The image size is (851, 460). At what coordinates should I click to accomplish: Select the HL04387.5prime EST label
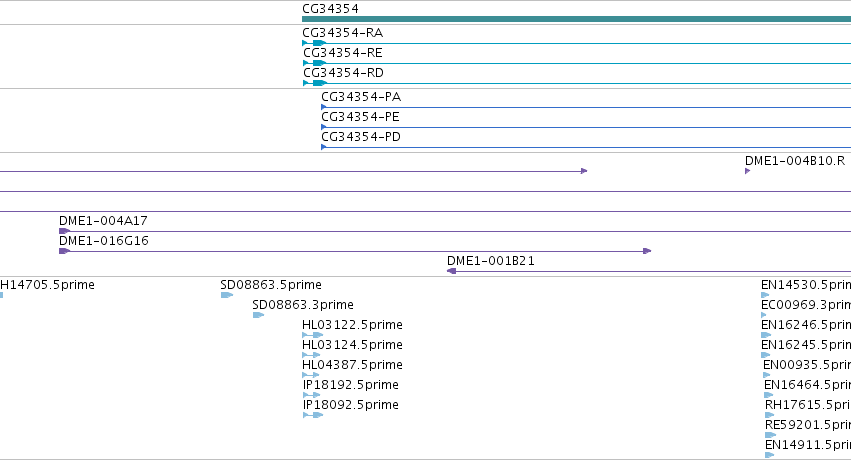tap(352, 366)
